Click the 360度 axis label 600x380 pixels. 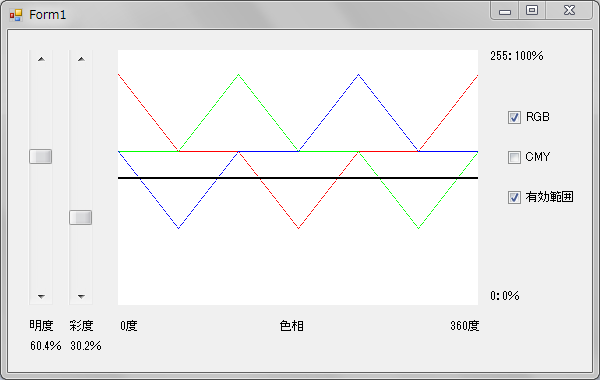click(465, 326)
